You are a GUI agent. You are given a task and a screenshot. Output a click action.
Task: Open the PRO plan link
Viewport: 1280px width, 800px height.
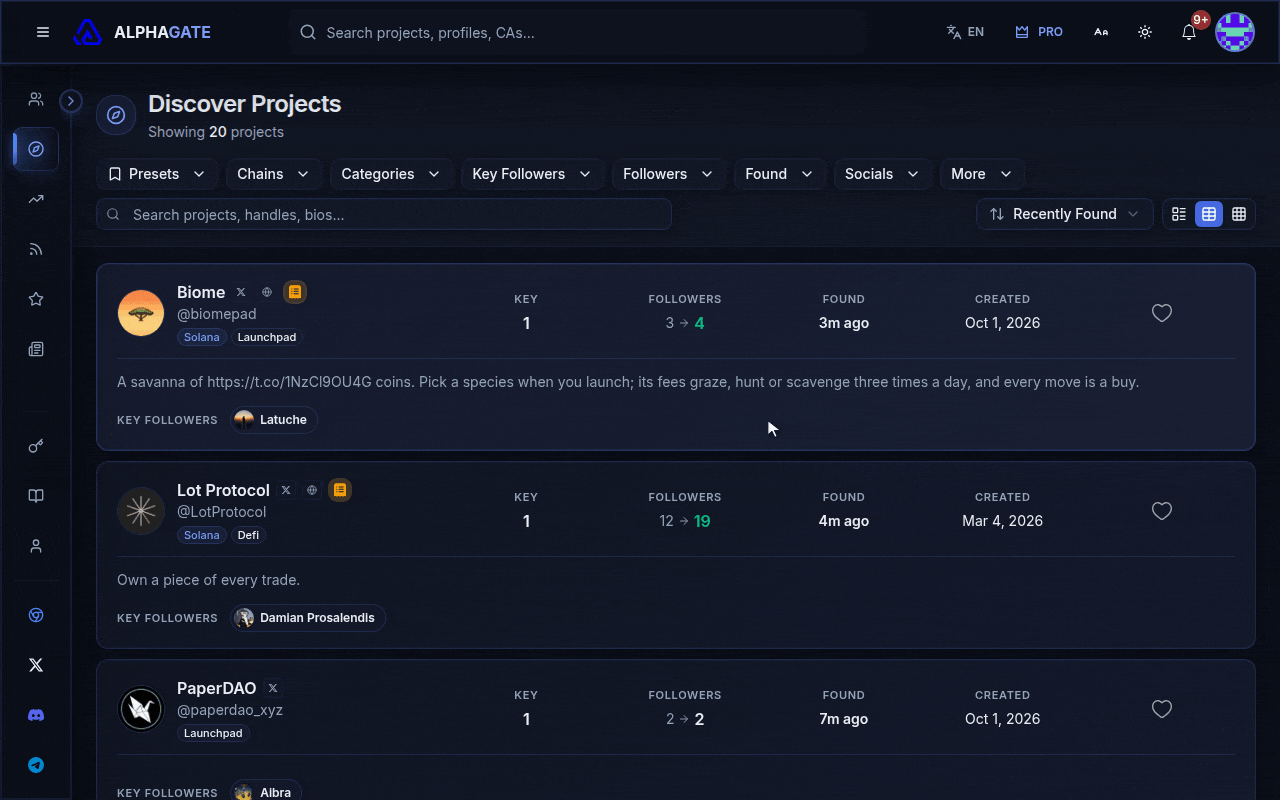coord(1039,32)
